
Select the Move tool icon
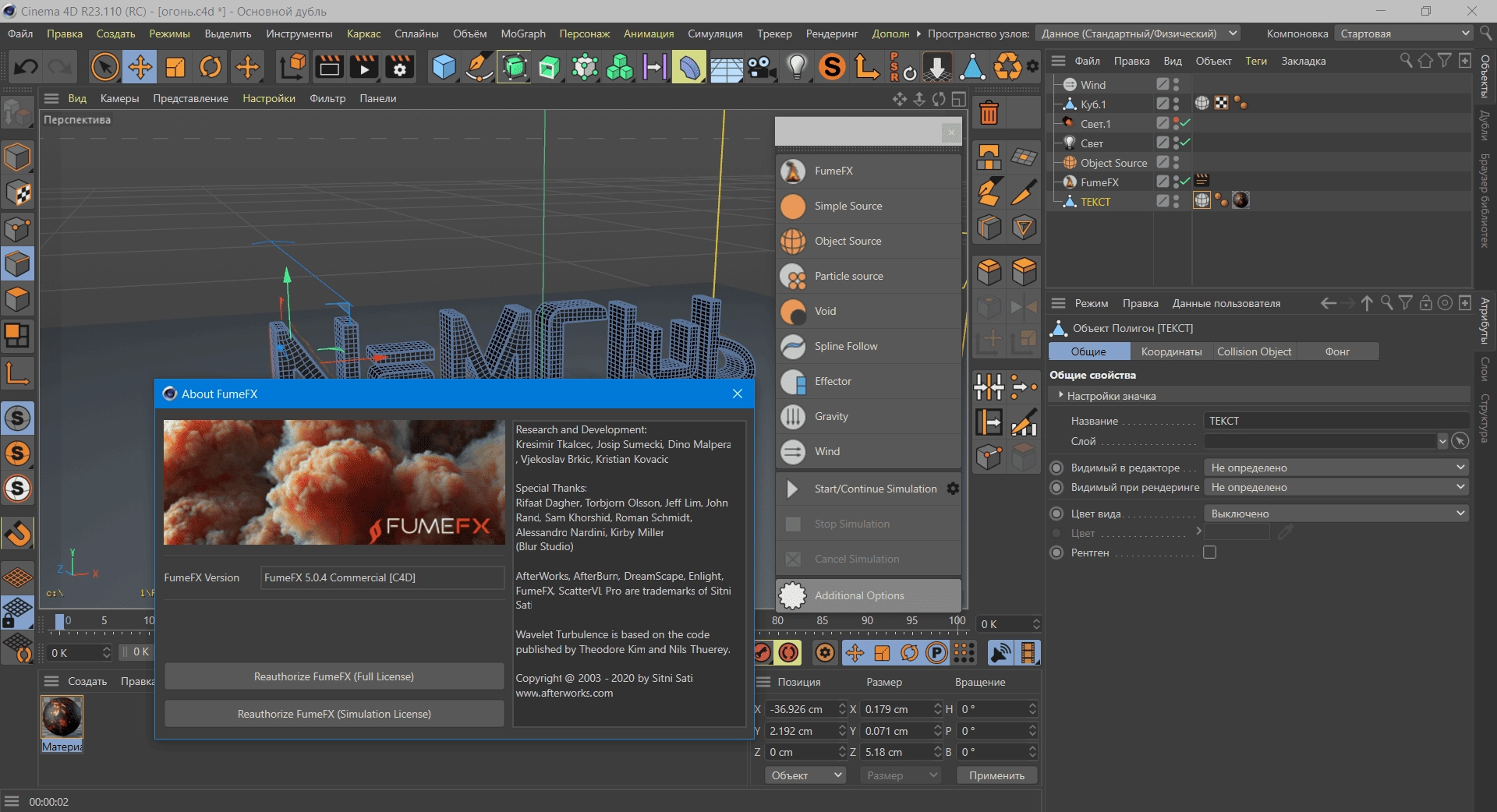(x=140, y=67)
